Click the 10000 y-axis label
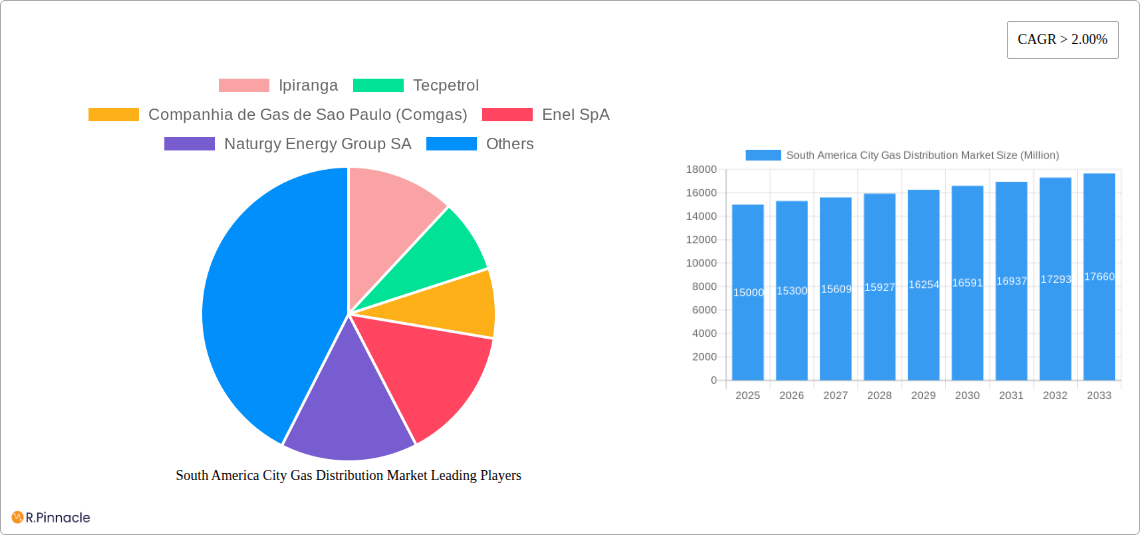 point(702,263)
